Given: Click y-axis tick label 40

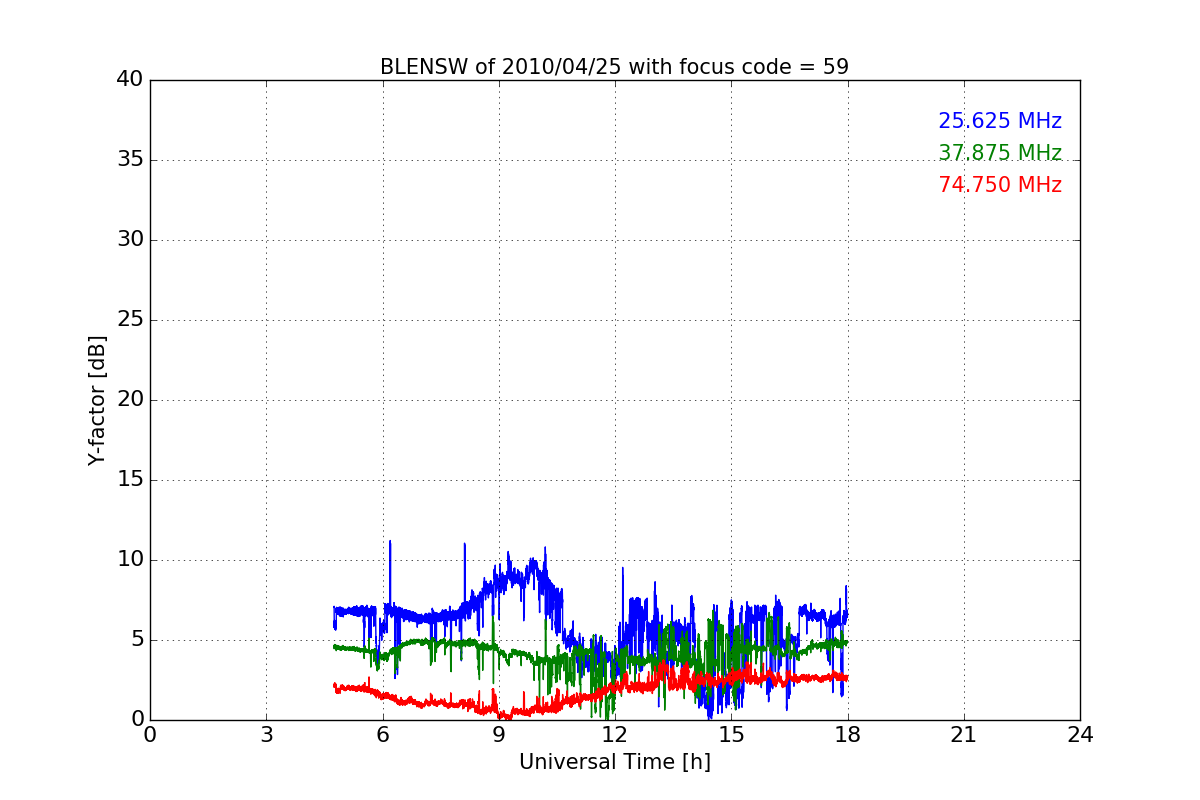Looking at the screenshot, I should [x=130, y=80].
